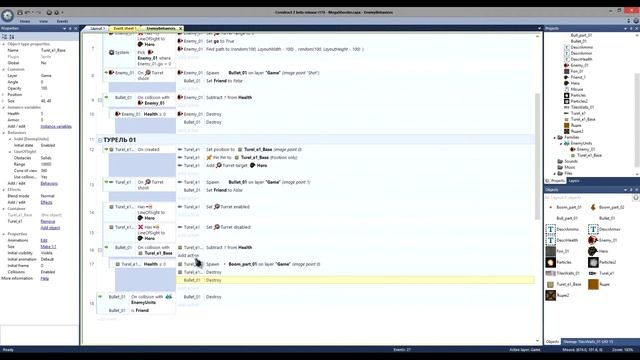640x360 pixels.
Task: Open Effects link in Properties panel
Action: click(47, 202)
